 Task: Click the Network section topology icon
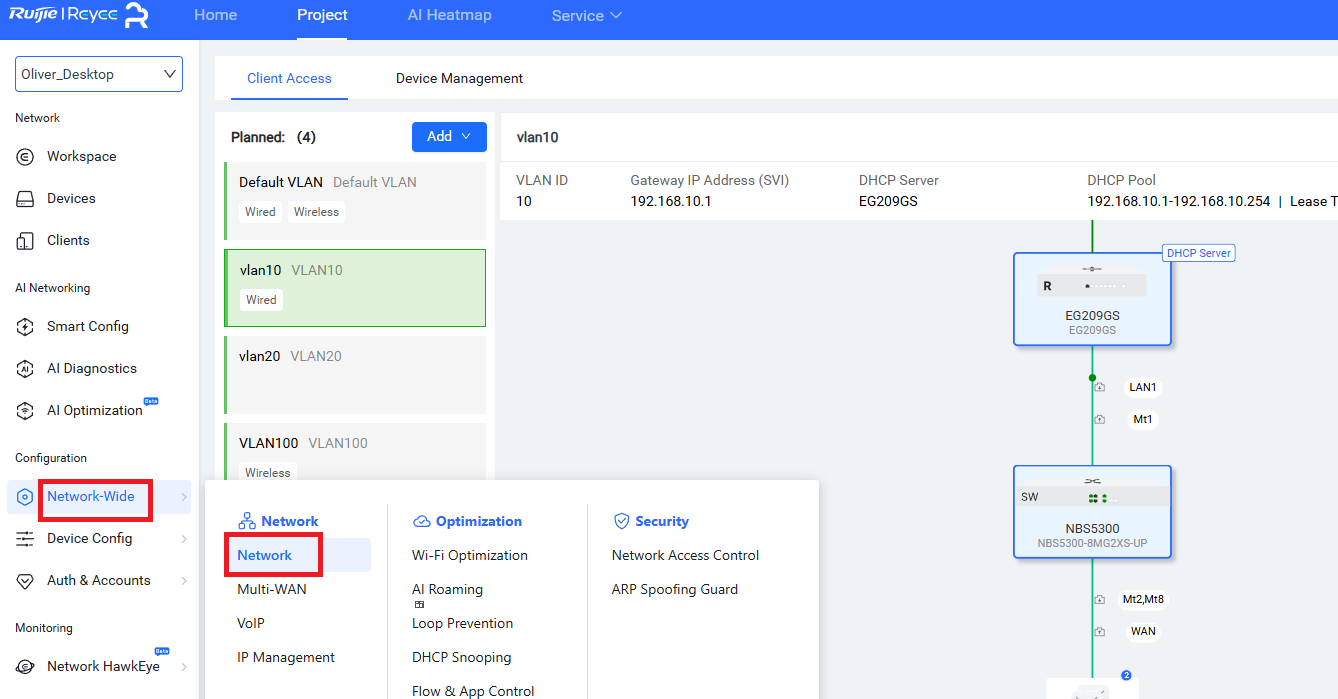(x=247, y=521)
